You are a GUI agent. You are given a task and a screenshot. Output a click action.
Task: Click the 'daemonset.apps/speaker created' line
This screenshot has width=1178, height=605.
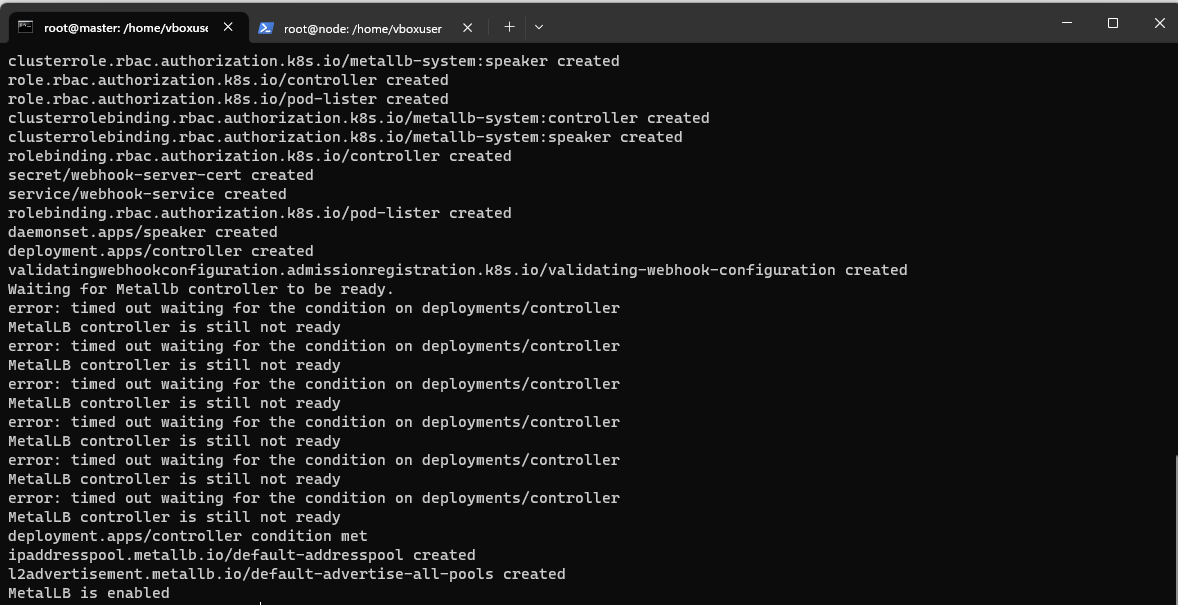[x=143, y=232]
